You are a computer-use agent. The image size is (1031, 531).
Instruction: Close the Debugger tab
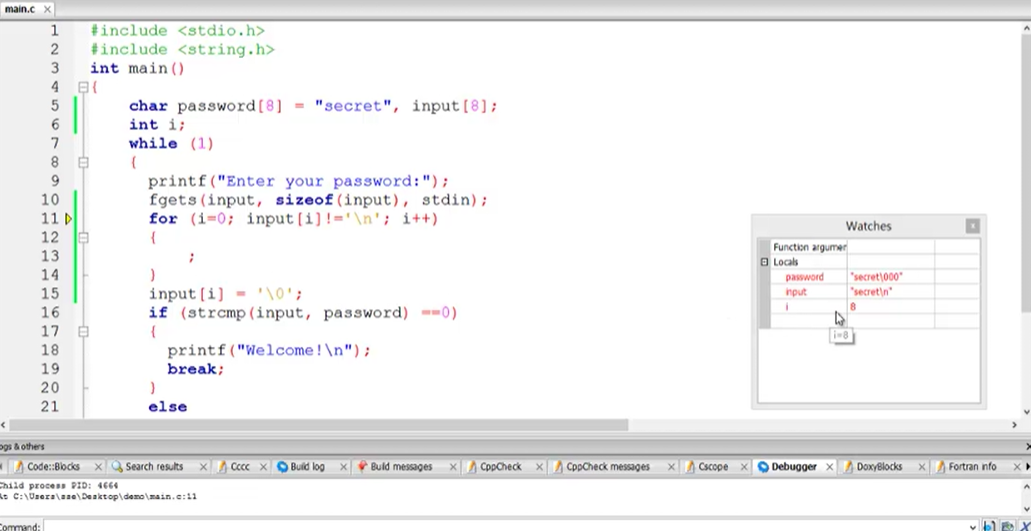coord(829,467)
